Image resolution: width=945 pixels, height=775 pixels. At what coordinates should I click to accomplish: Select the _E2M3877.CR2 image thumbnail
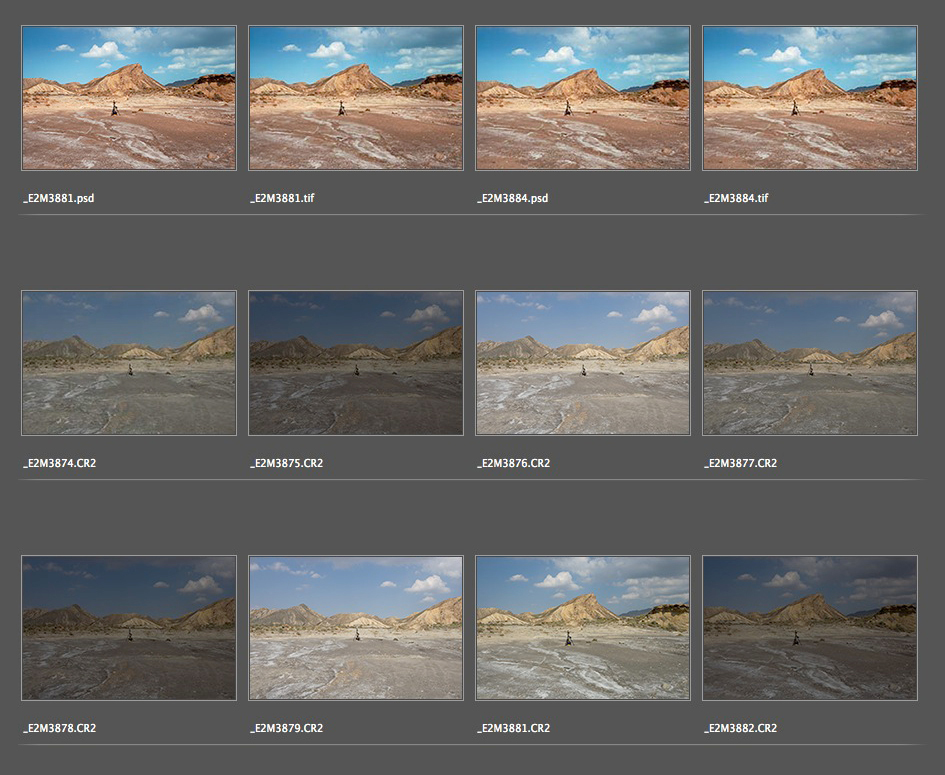[x=810, y=363]
